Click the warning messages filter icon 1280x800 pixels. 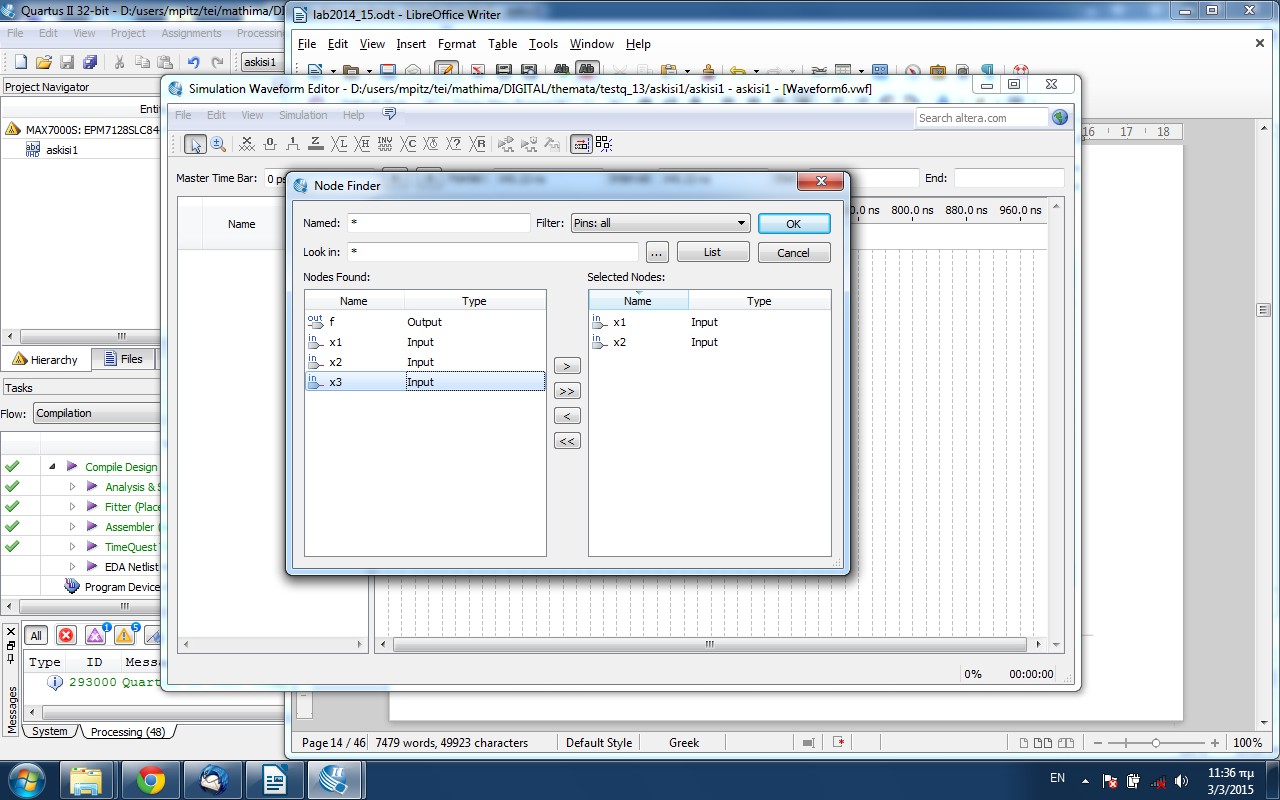(x=125, y=635)
